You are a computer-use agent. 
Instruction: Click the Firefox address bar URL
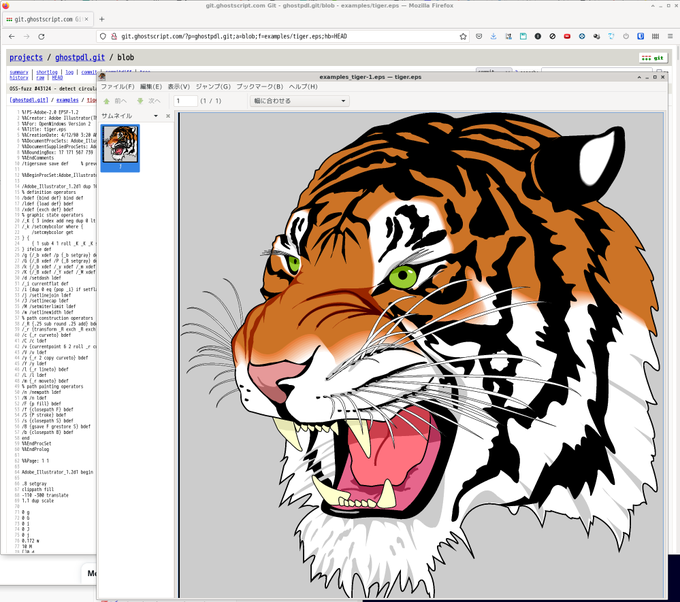pyautogui.click(x=234, y=36)
